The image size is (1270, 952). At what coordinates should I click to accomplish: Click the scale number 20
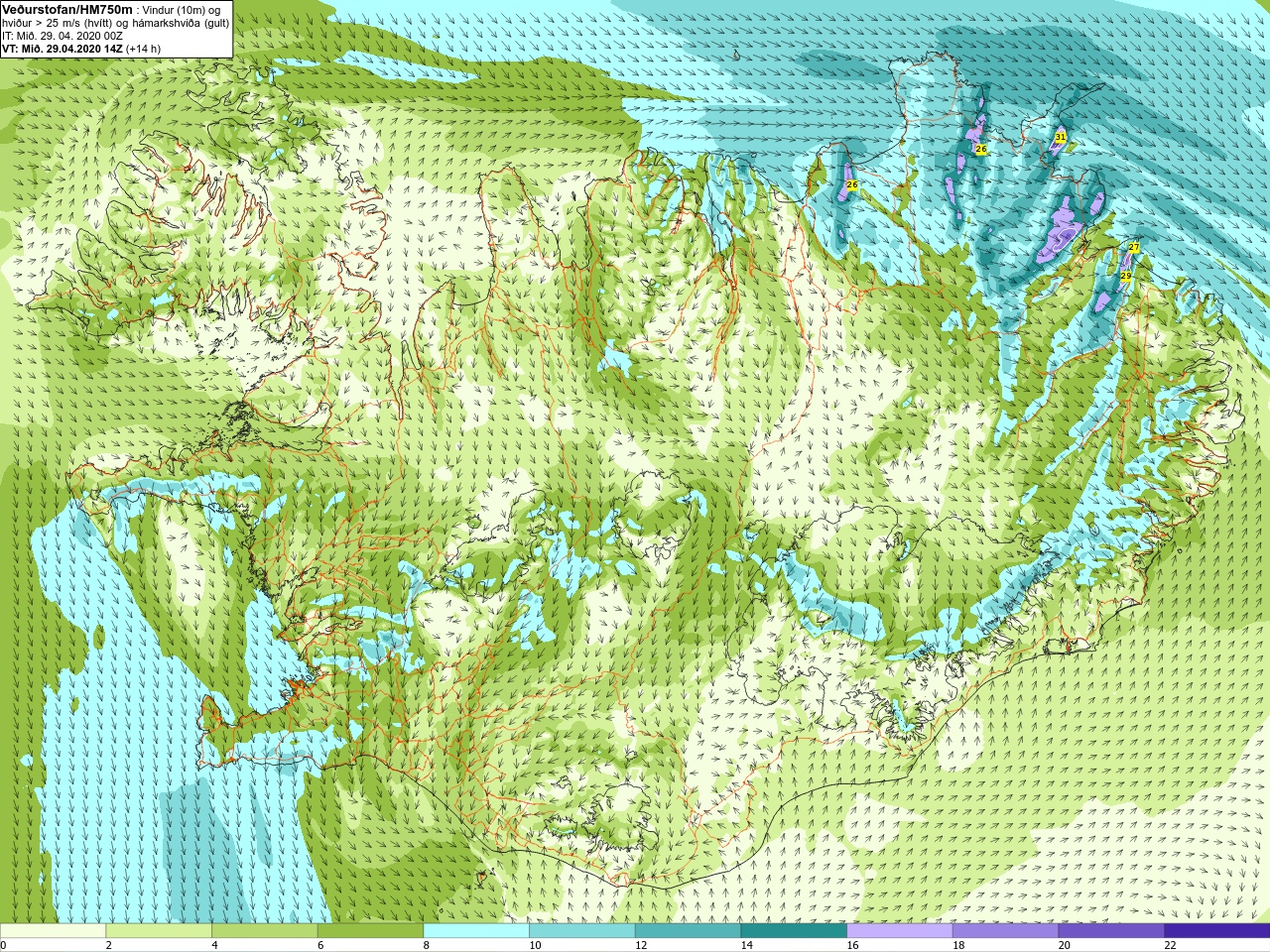pos(1064,945)
